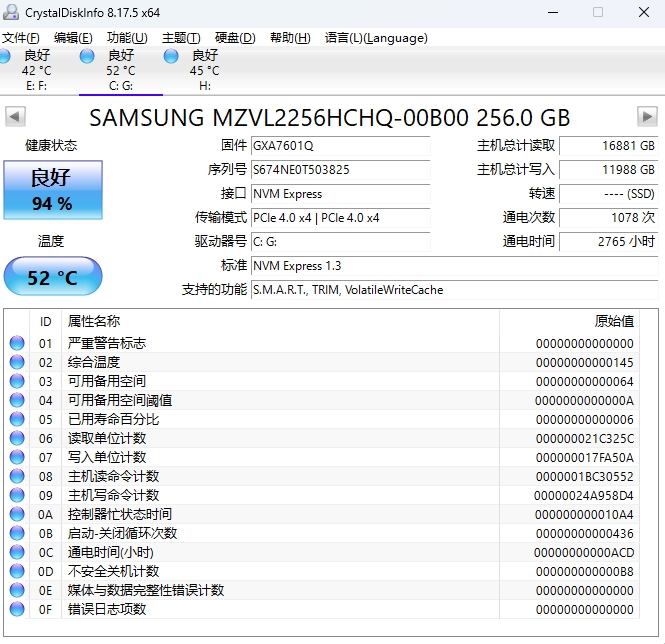Viewport: 665px width, 644px height.
Task: Go to previous disk with left arrow
Action: point(15,116)
